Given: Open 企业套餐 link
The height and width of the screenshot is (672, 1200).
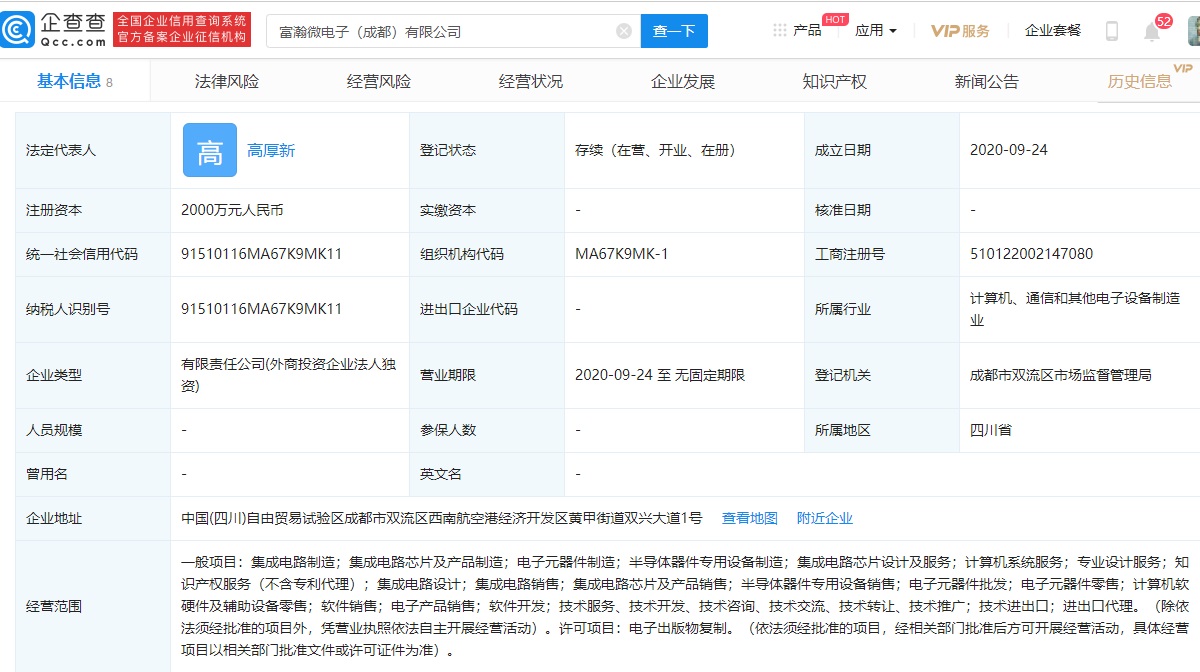Looking at the screenshot, I should 1053,30.
